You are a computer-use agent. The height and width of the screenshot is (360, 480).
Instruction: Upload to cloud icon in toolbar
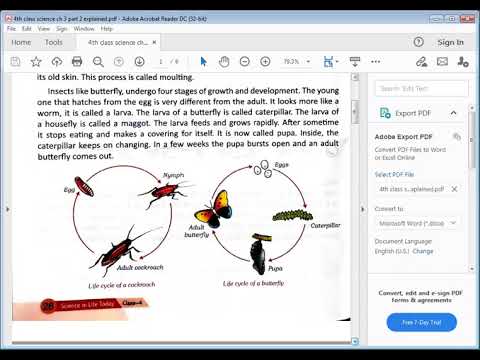[57, 62]
